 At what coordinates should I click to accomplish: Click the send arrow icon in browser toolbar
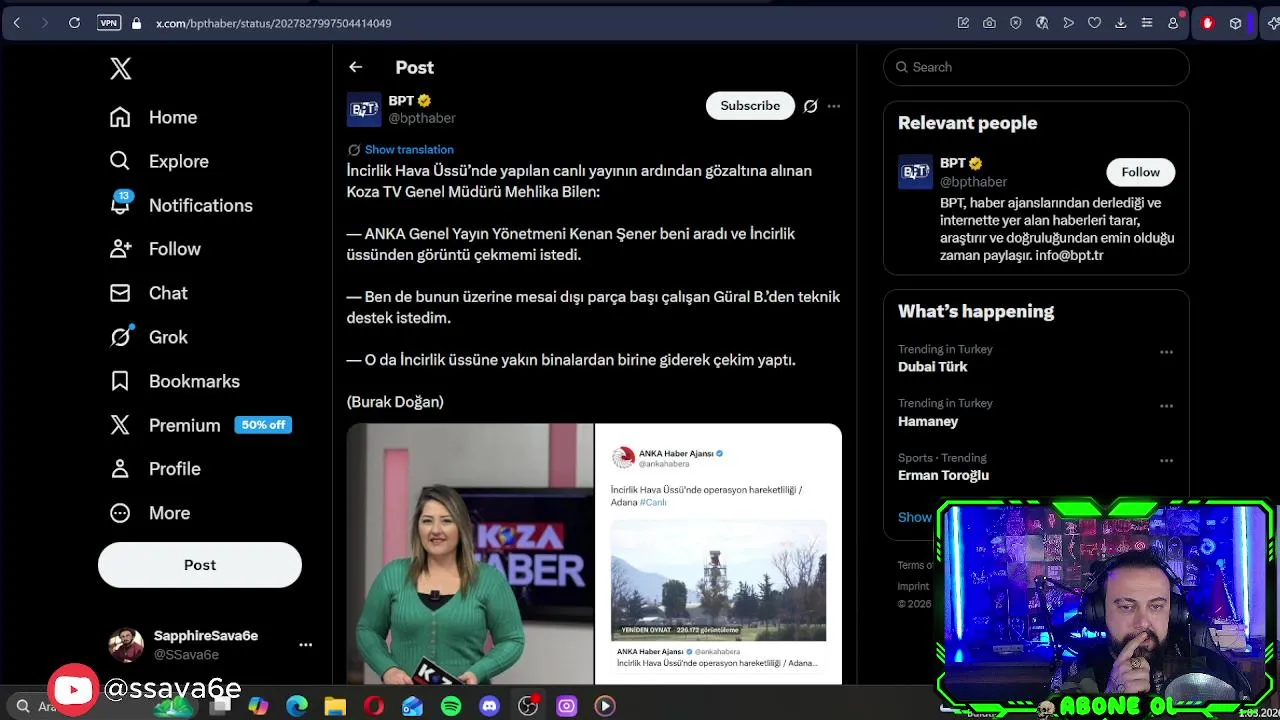tap(1068, 23)
